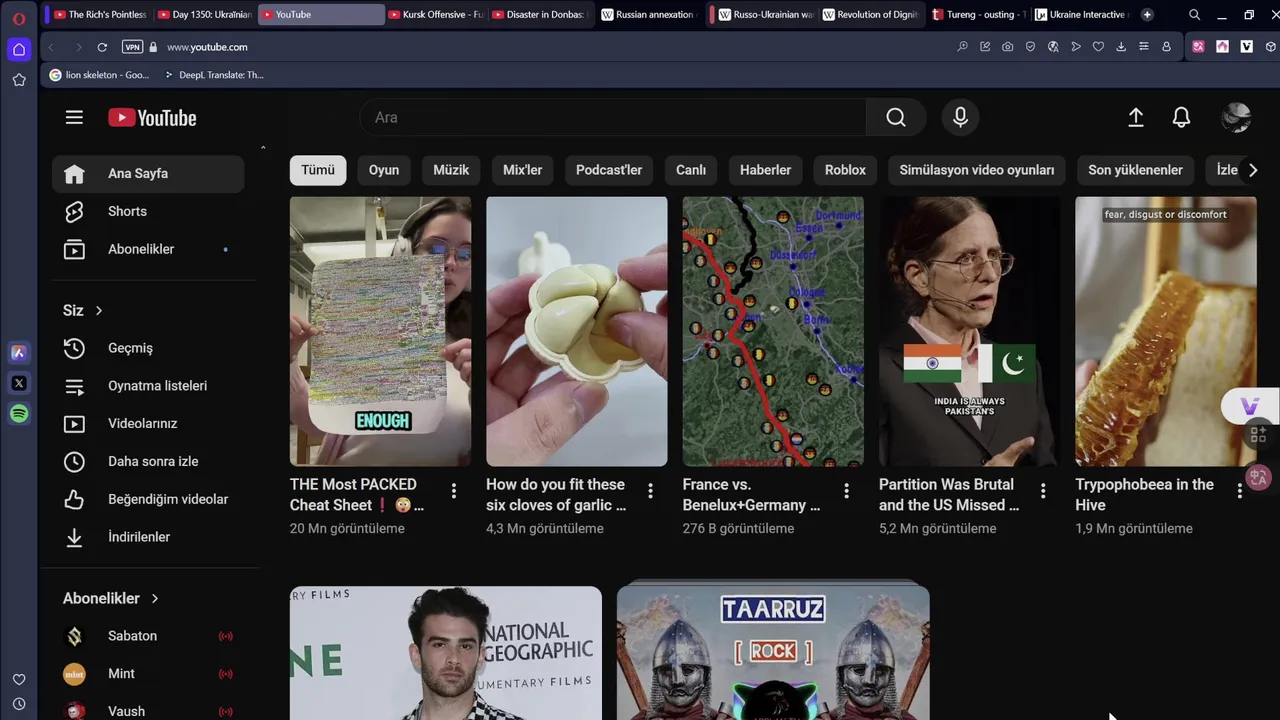Click the Opera heart icon in toolbar
This screenshot has height=720, width=1280.
click(1098, 47)
